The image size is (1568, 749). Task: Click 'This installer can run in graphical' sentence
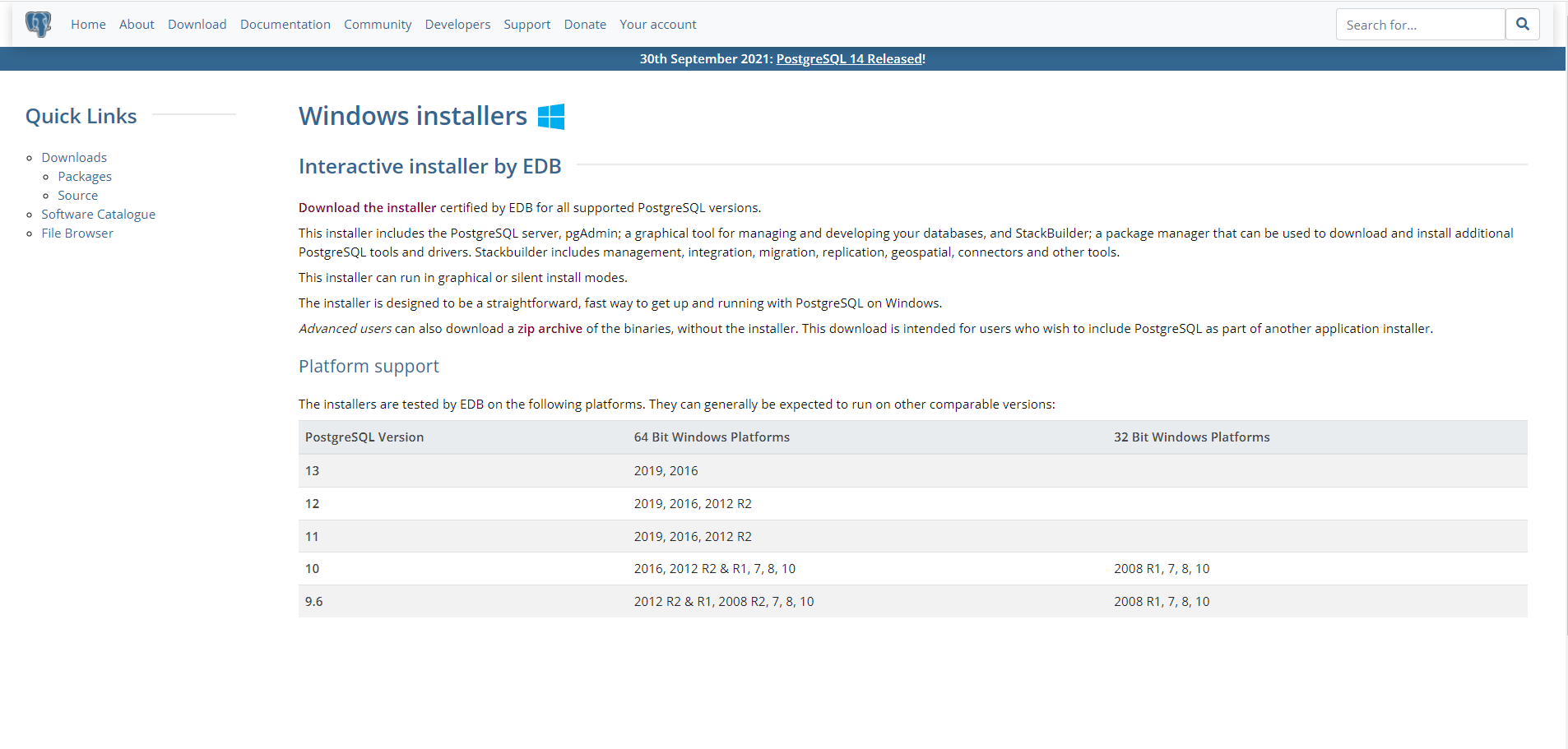click(463, 278)
